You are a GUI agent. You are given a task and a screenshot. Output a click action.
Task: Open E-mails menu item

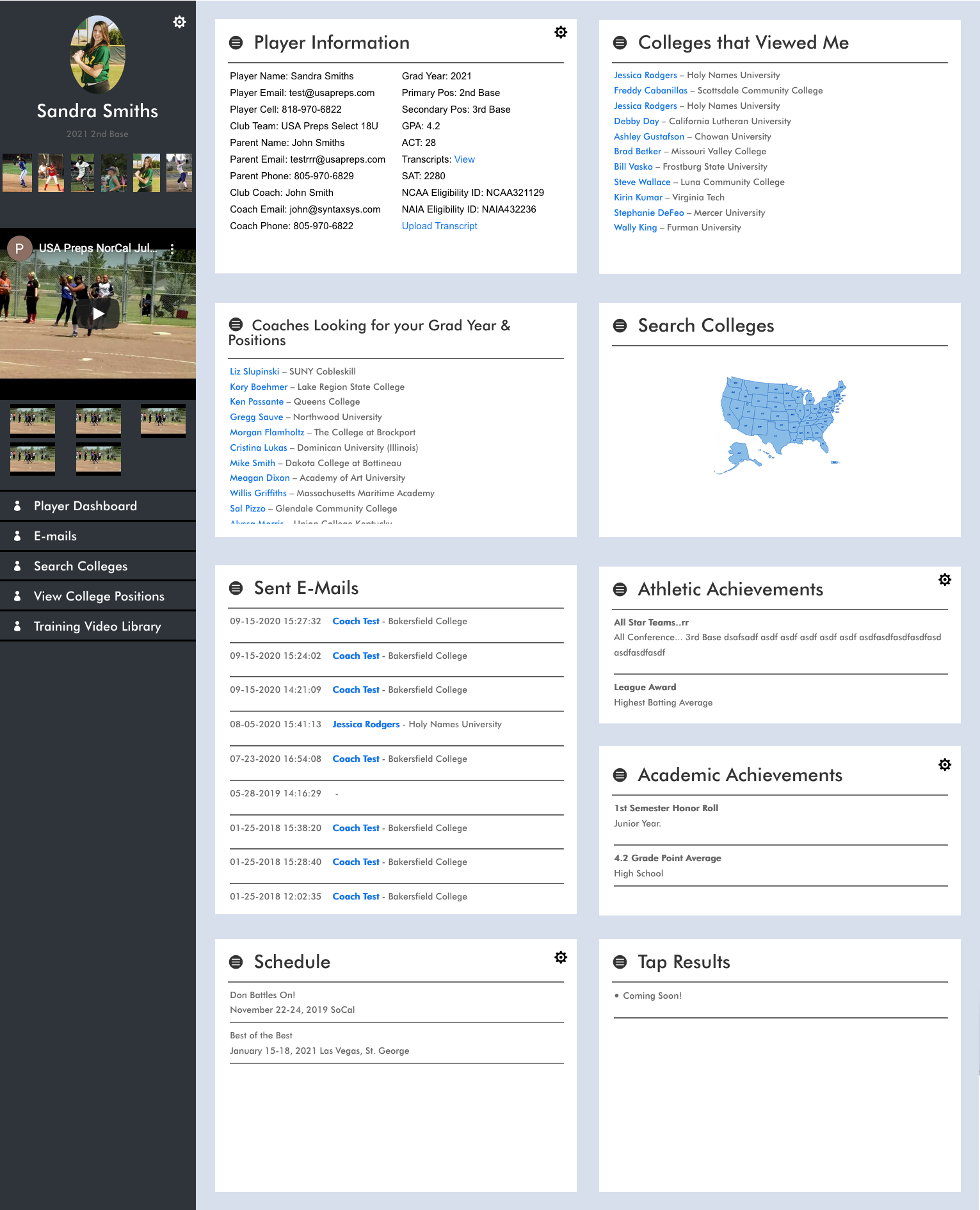98,536
